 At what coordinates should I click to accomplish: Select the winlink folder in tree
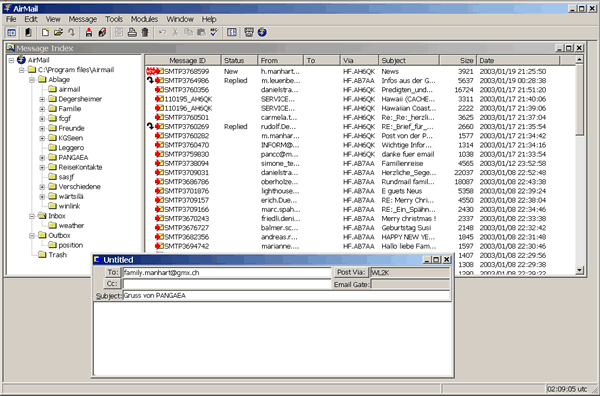(x=69, y=206)
